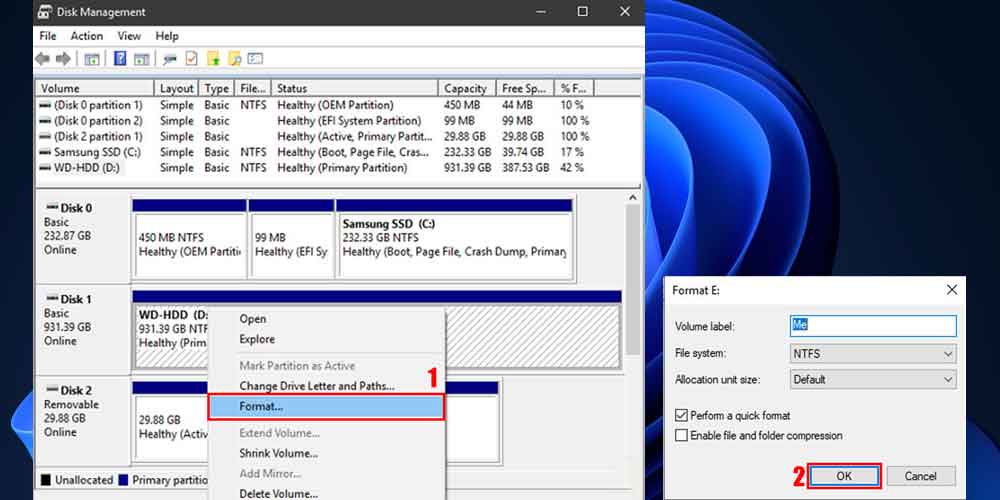Select Shrink Volume... in context menu
The height and width of the screenshot is (500, 1000).
pos(279,453)
